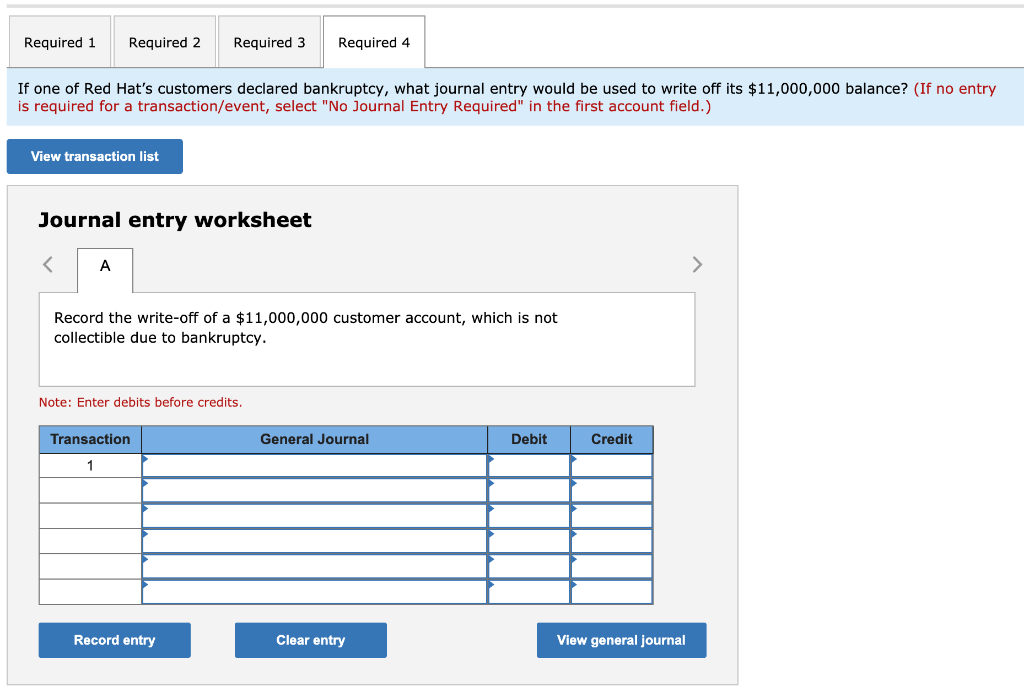Screen dimensions: 1024x692
Task: Click transaction number 1 cell
Action: [x=90, y=465]
